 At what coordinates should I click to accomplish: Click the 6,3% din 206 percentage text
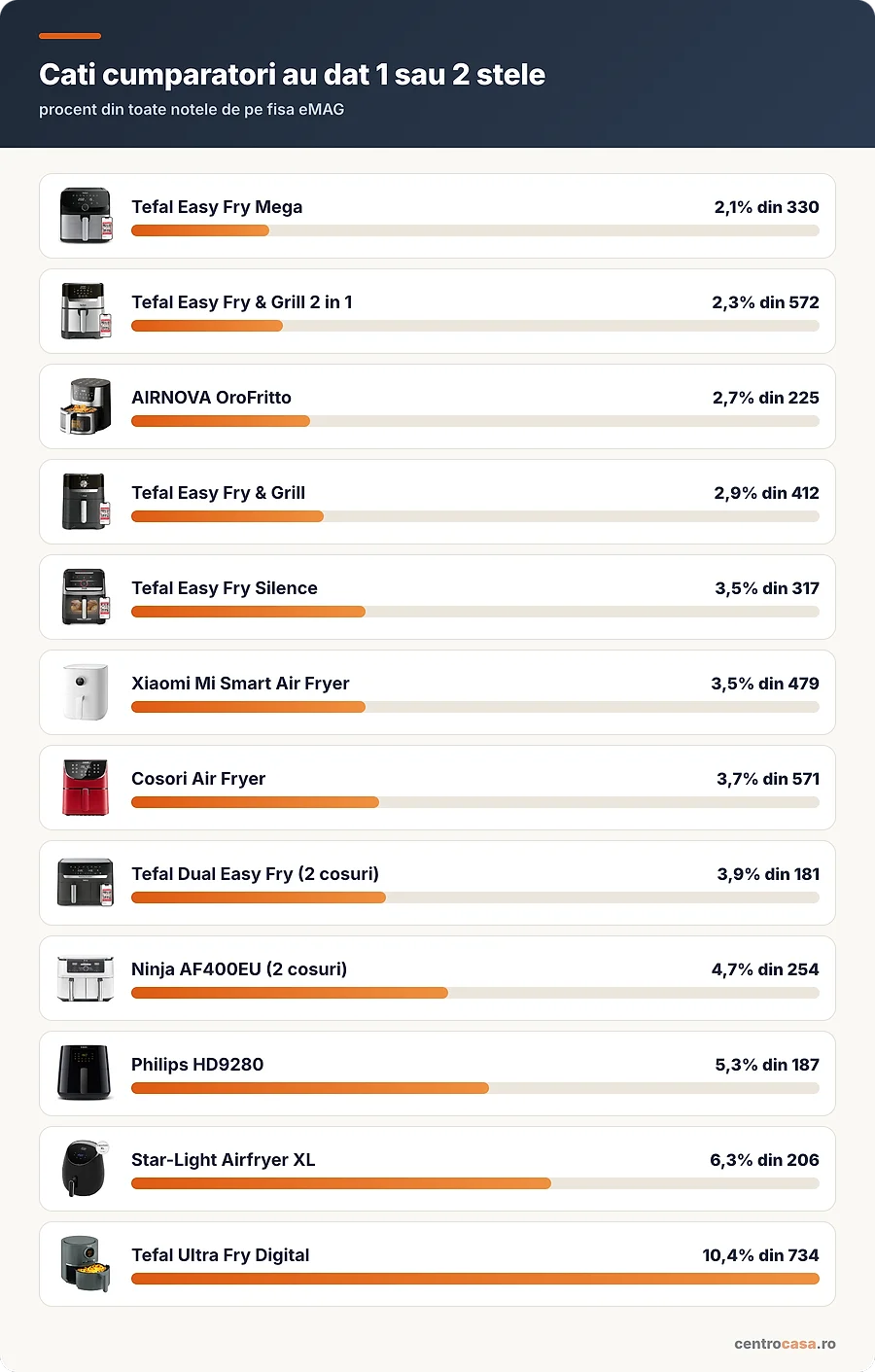[764, 1160]
